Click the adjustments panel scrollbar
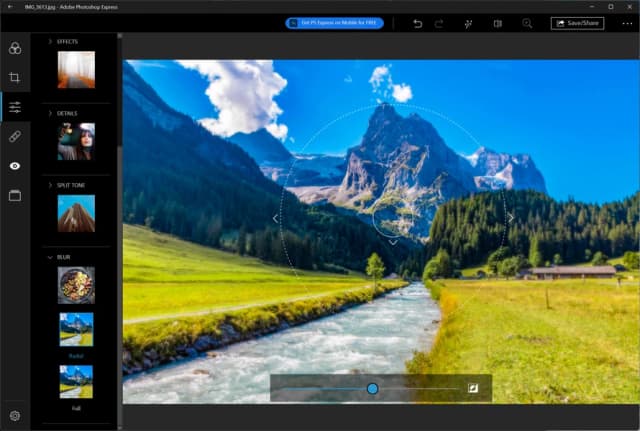Screen dimensions: 640x431 tap(120, 90)
